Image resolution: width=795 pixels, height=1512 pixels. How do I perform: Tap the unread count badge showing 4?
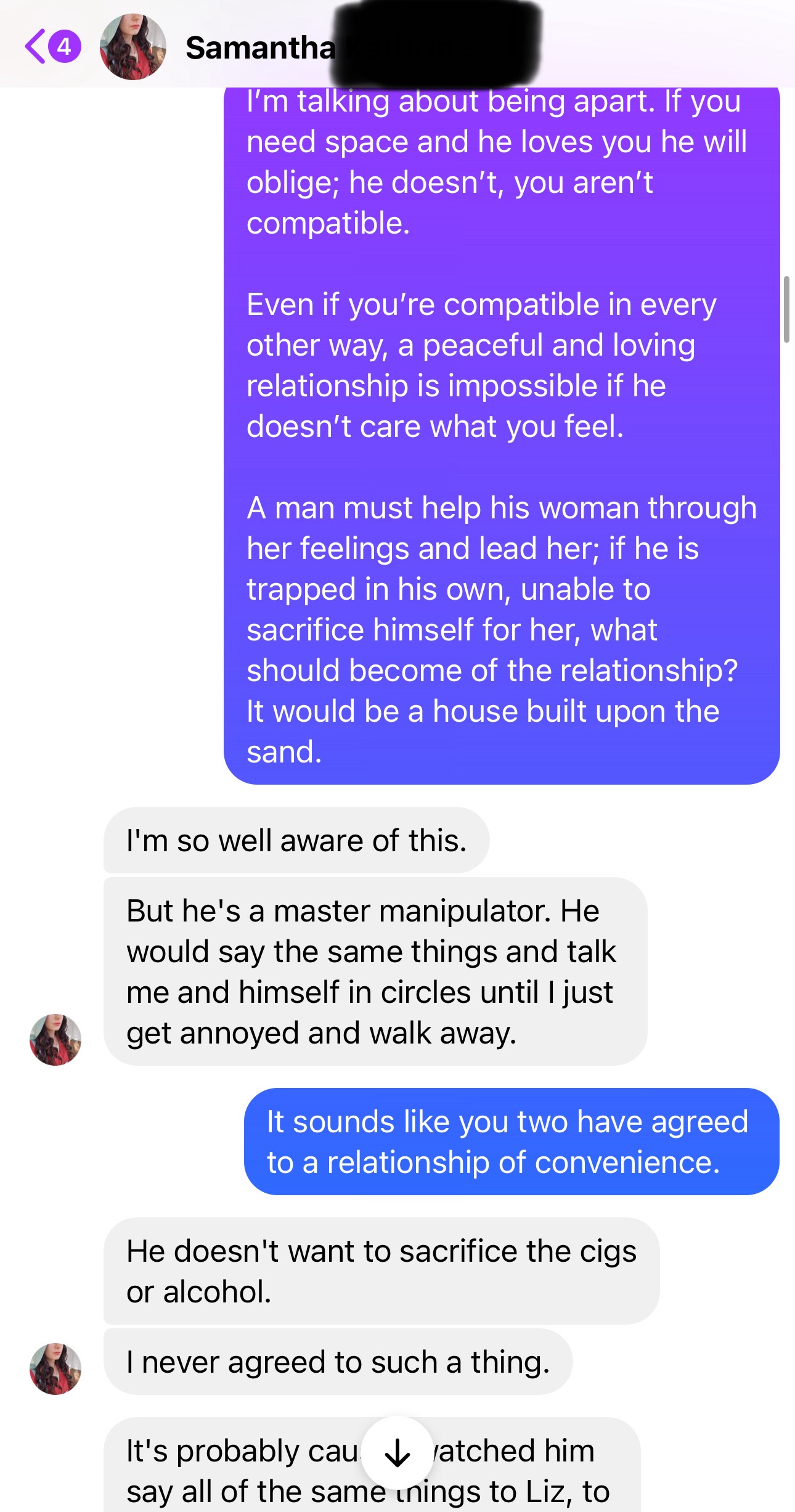64,46
